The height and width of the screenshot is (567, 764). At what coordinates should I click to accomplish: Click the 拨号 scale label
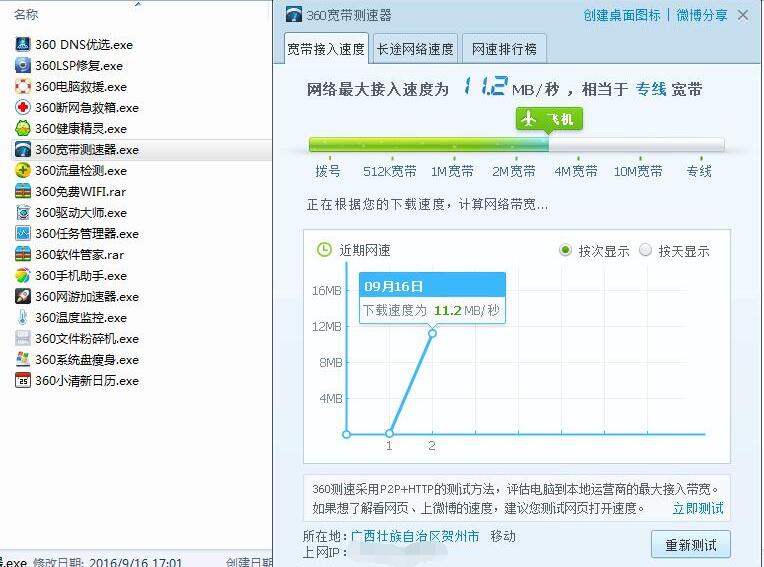point(328,171)
